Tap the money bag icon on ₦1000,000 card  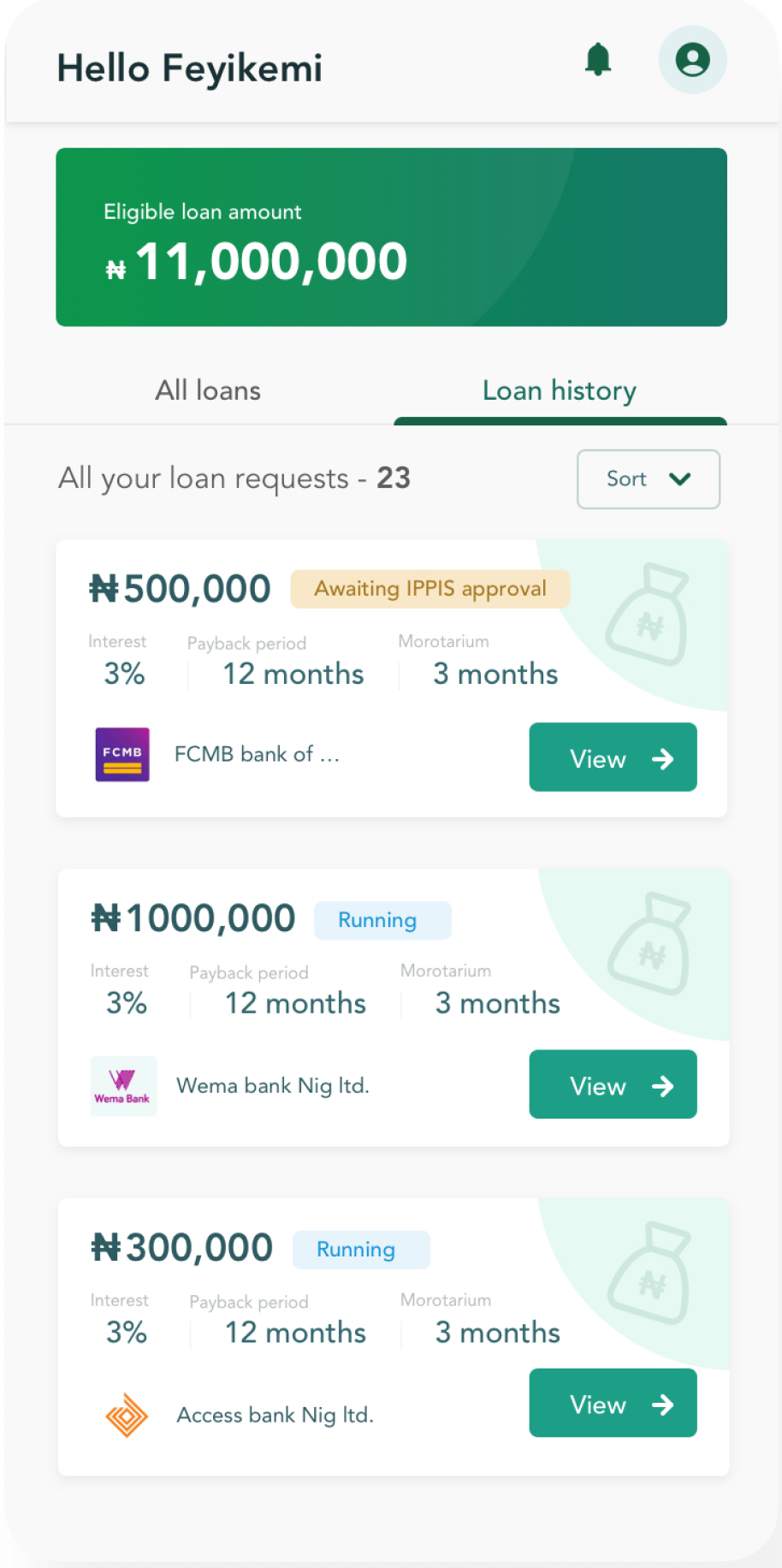[650, 943]
